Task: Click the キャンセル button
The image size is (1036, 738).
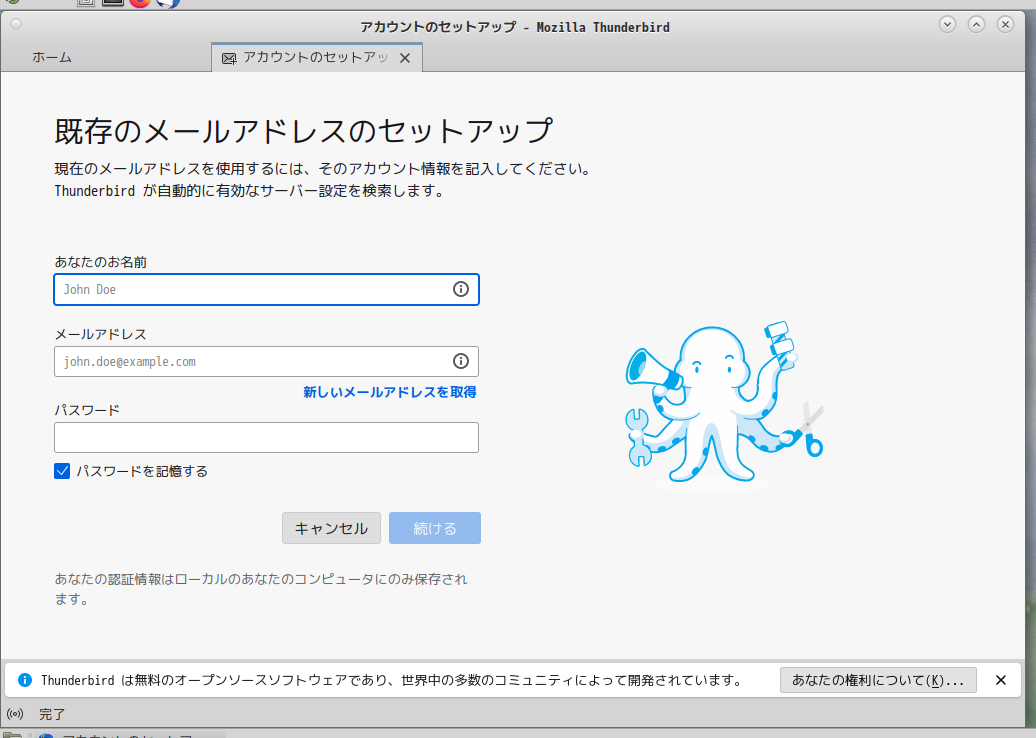Action: click(331, 528)
